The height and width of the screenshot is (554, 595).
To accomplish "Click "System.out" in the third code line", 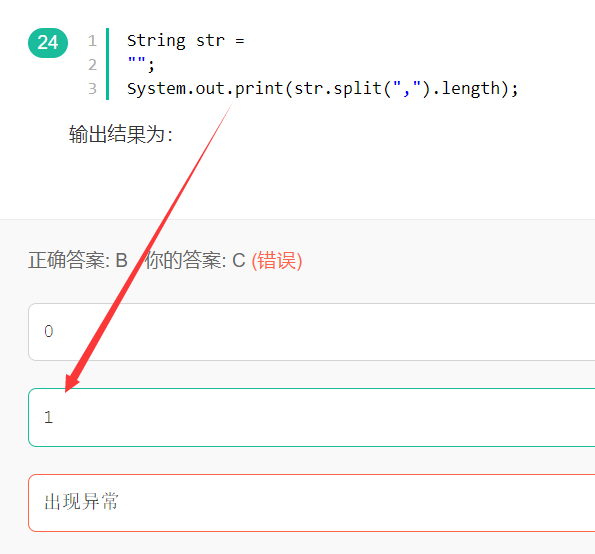I will (x=176, y=88).
